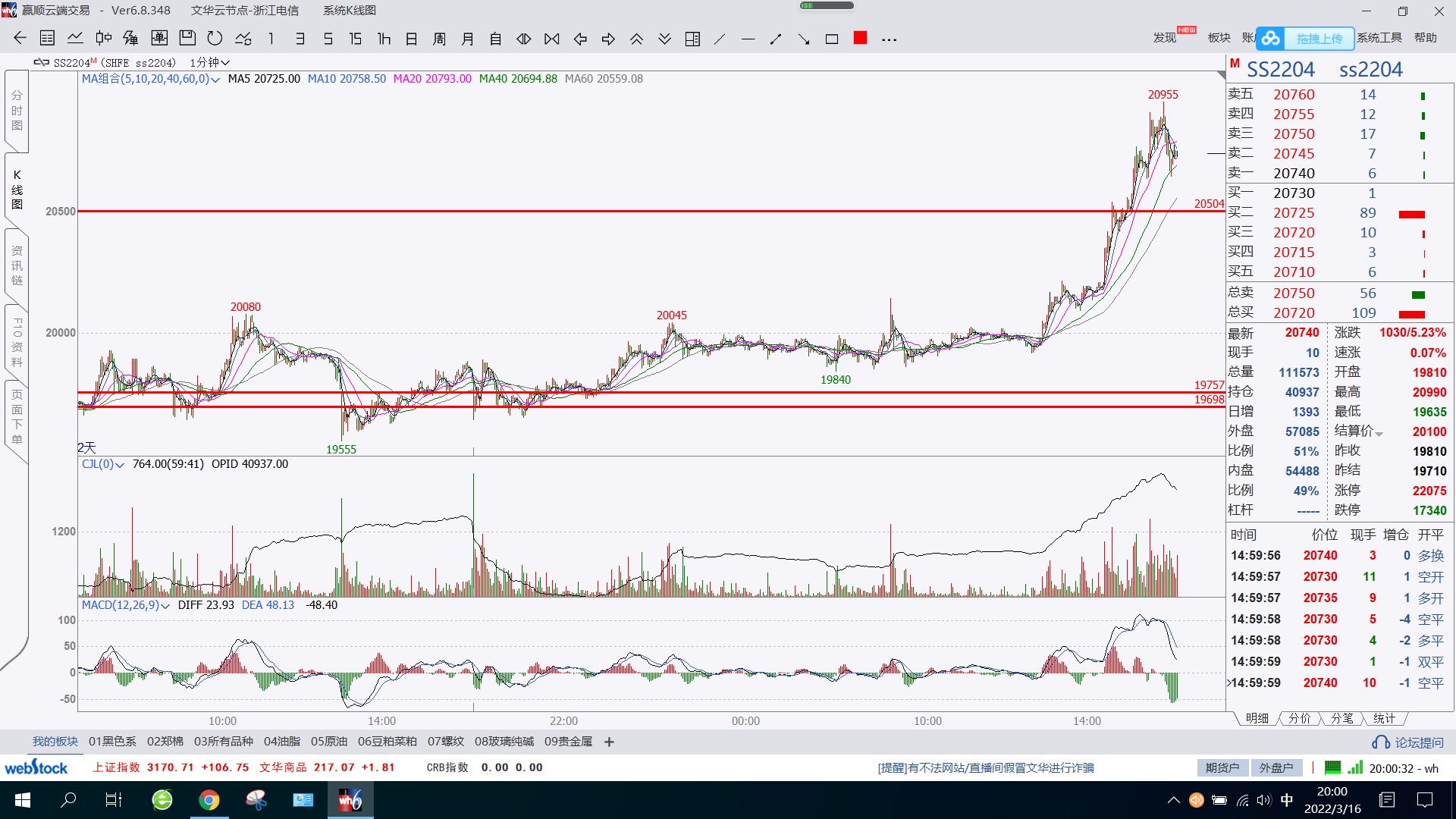
Task: Click the webstock logo
Action: (36, 767)
